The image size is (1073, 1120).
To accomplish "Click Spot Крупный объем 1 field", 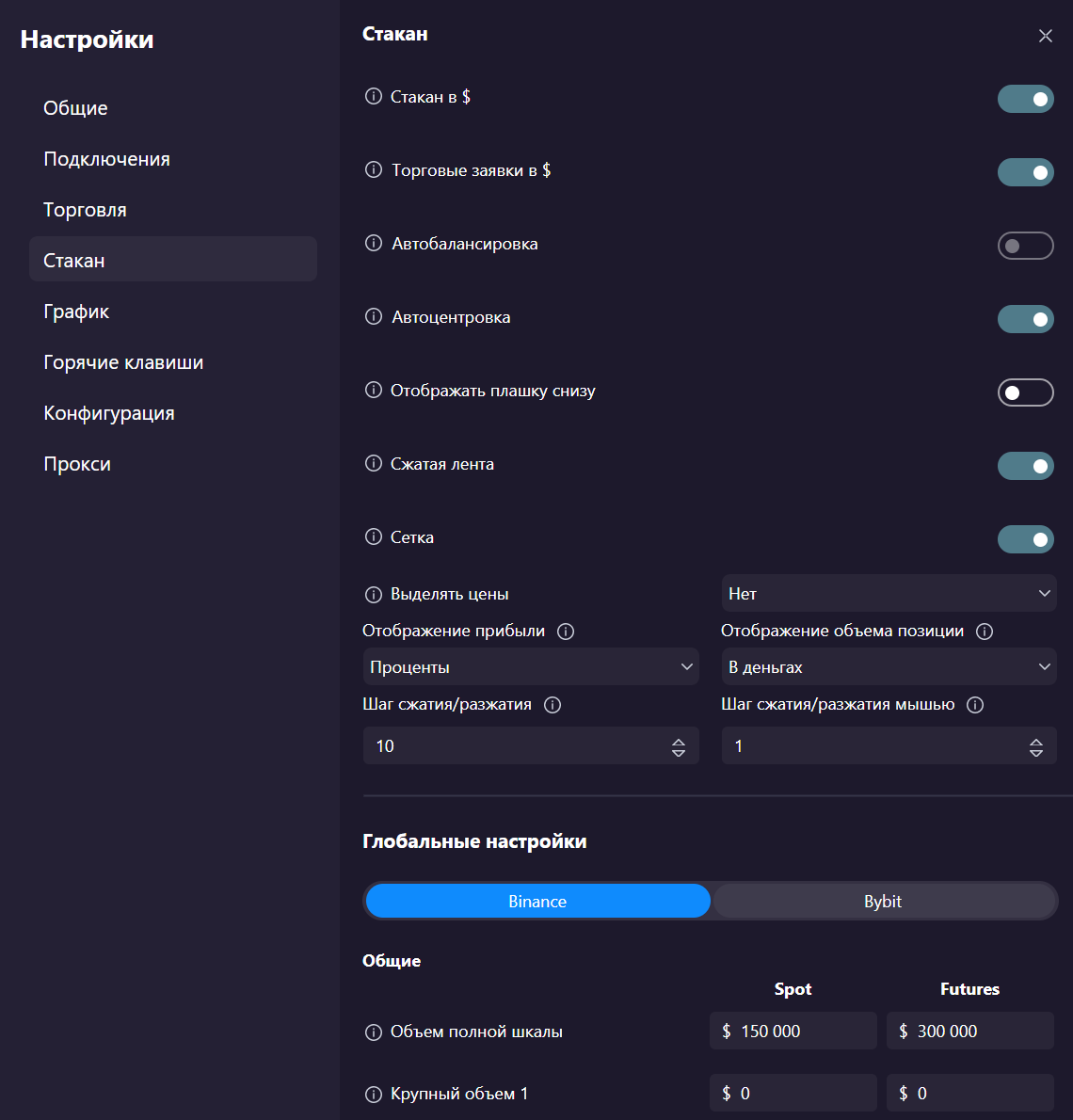I will (x=793, y=1093).
